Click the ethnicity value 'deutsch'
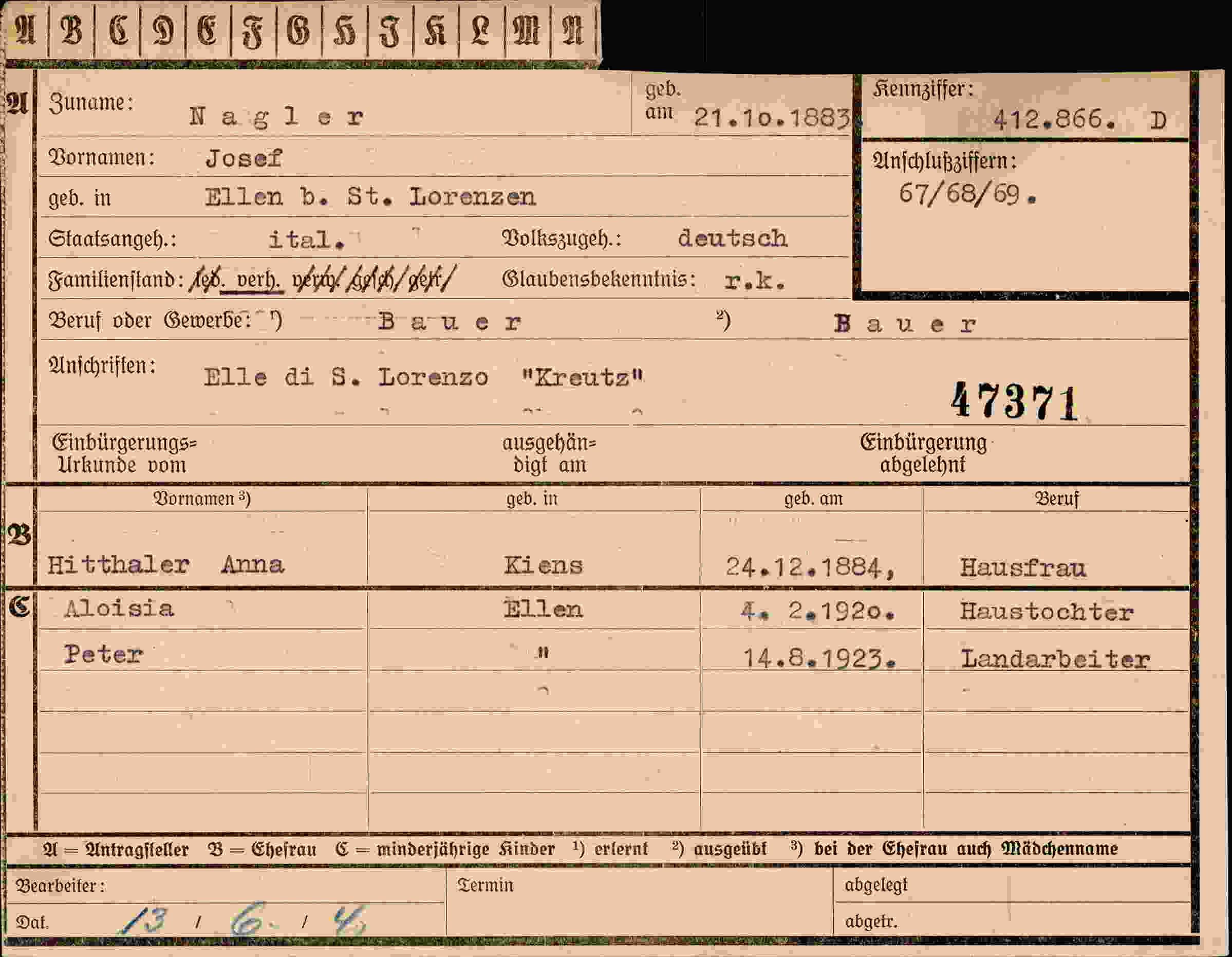This screenshot has height=957, width=1232. 732,238
